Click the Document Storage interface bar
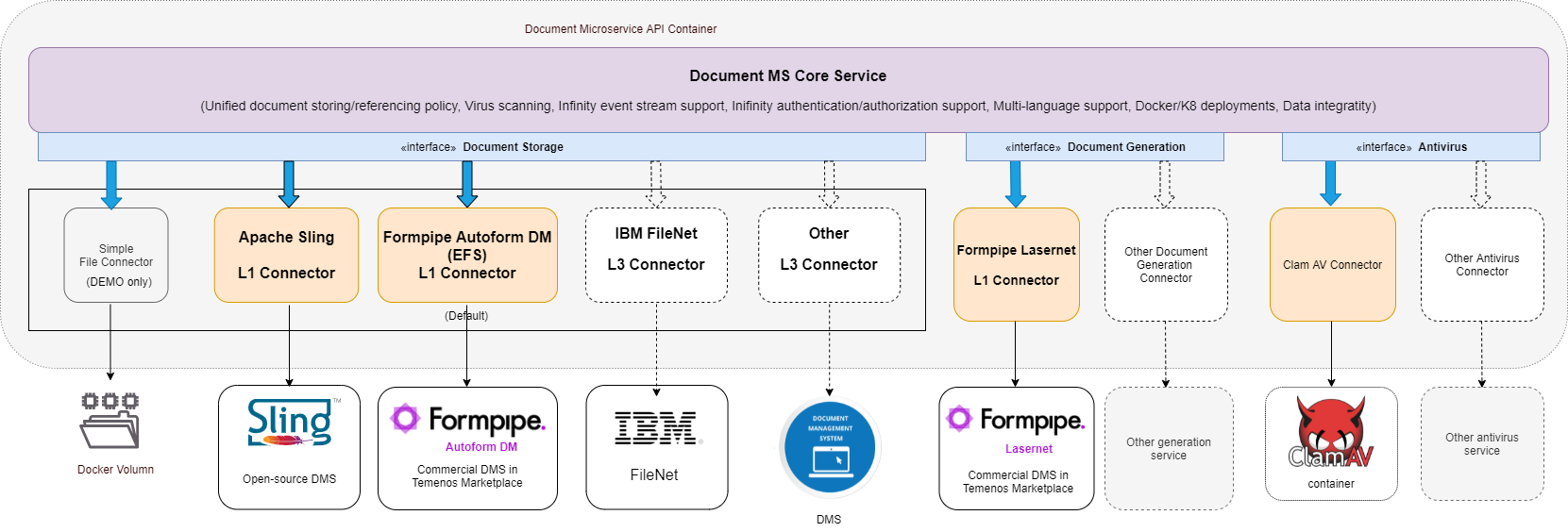The width and height of the screenshot is (1568, 532). [481, 147]
